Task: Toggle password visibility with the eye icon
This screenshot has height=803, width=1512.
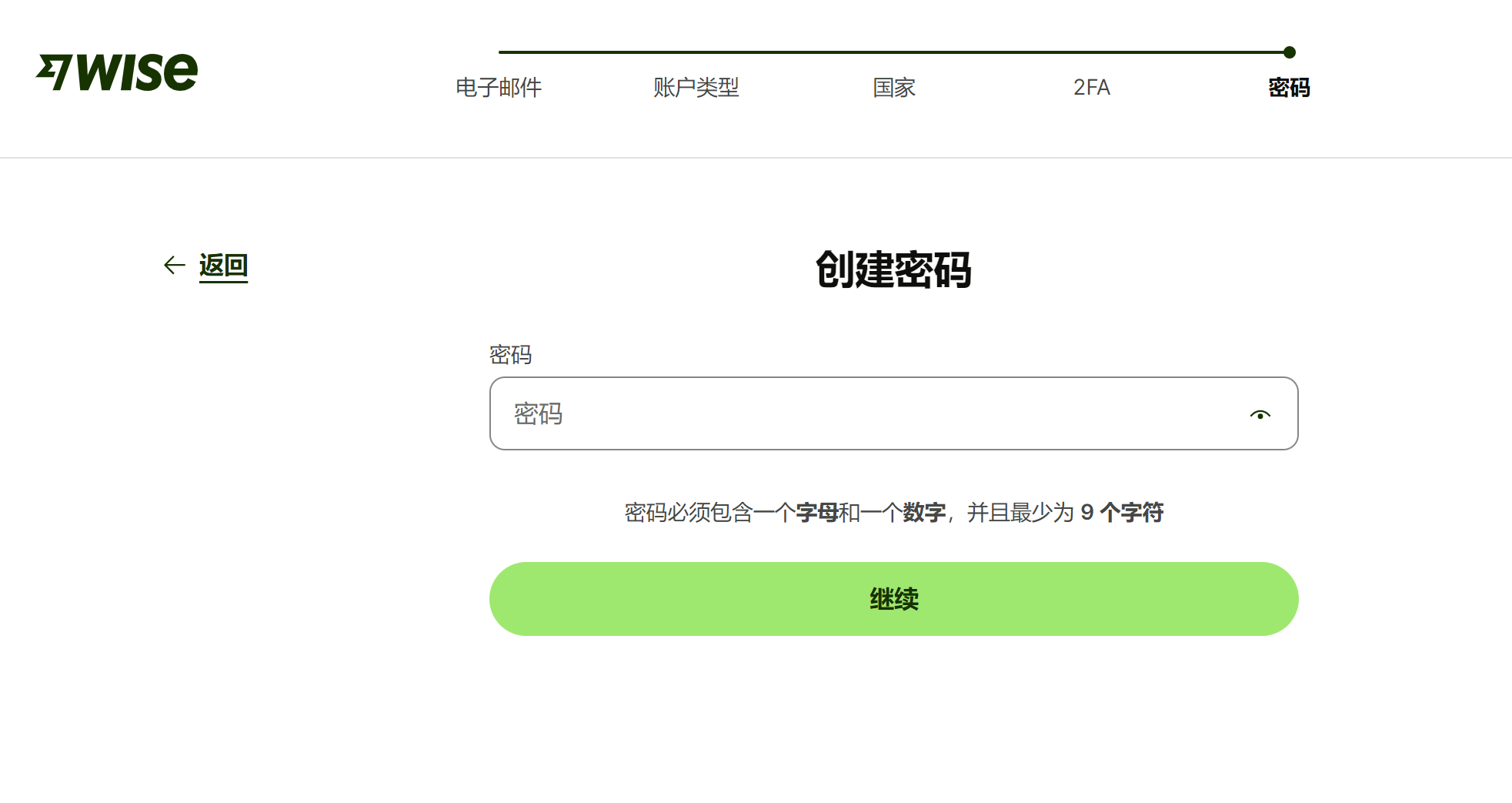Action: [1260, 415]
